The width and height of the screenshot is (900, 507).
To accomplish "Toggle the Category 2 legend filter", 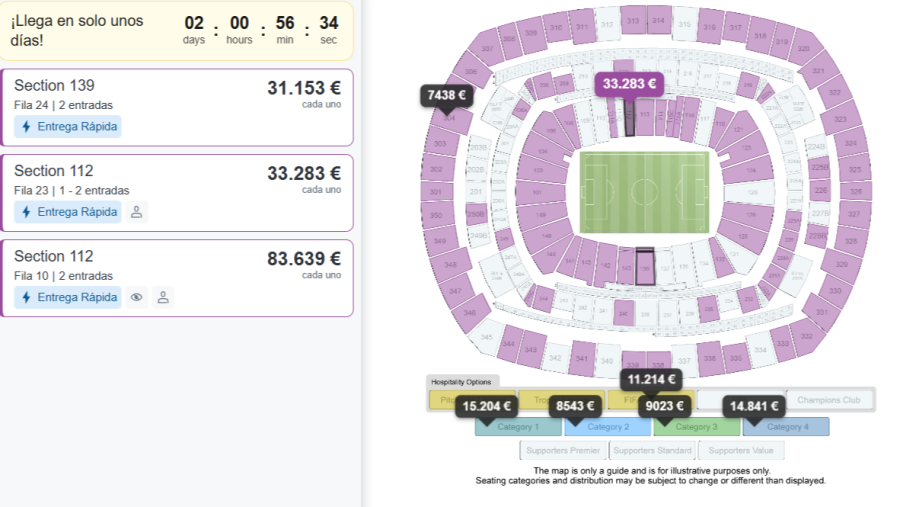I will click(608, 427).
